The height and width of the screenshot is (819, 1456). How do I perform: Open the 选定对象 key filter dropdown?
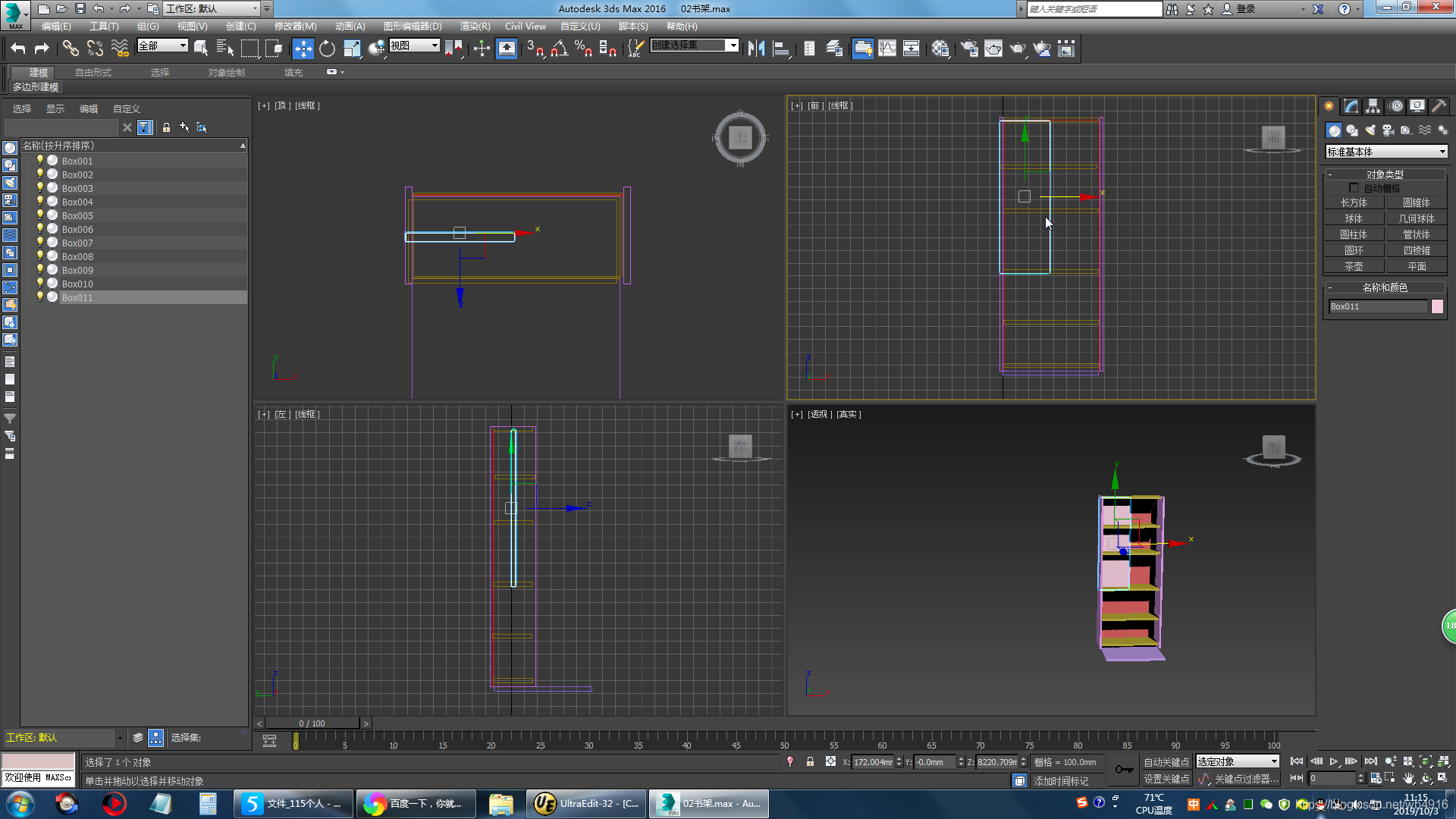1238,762
